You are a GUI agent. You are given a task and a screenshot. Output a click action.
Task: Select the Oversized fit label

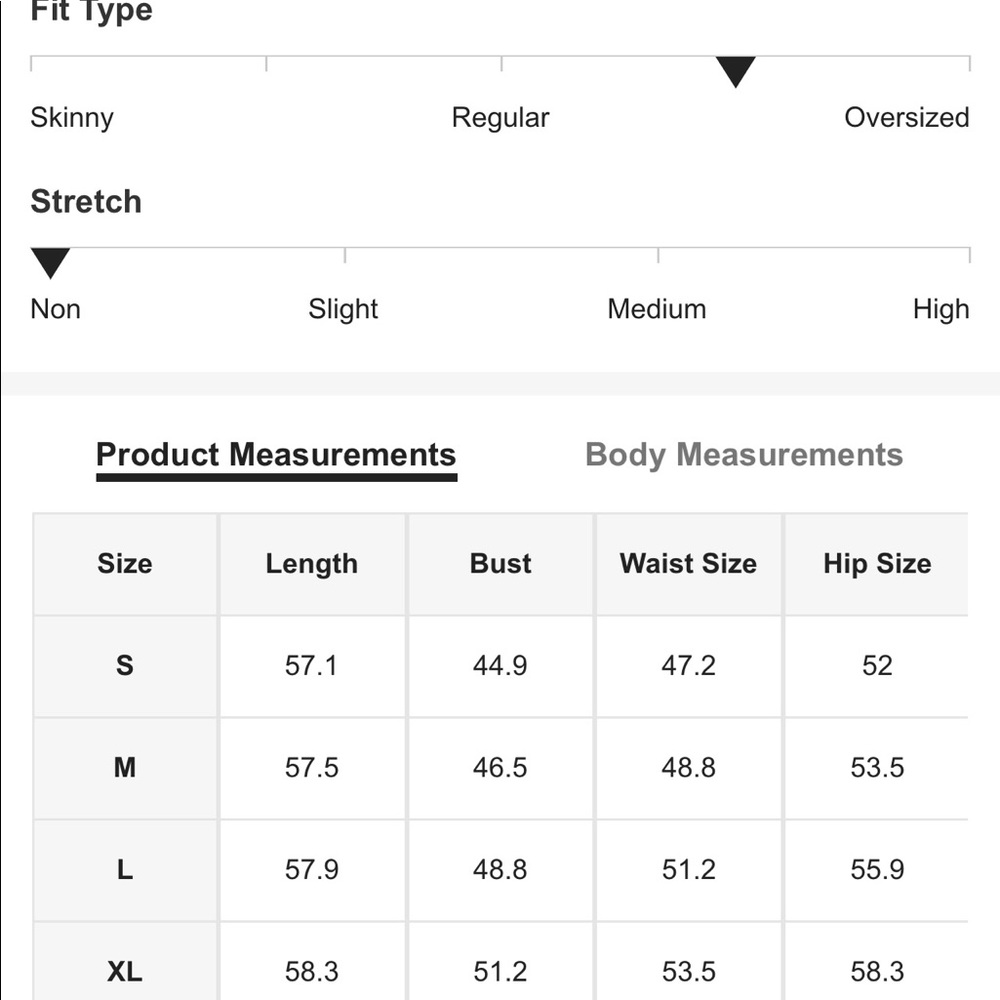pyautogui.click(x=906, y=118)
